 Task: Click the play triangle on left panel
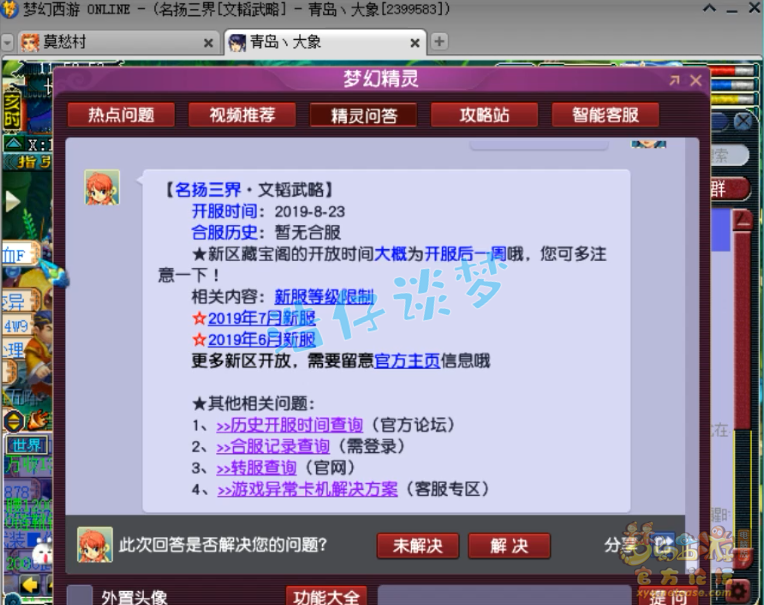tap(12, 201)
